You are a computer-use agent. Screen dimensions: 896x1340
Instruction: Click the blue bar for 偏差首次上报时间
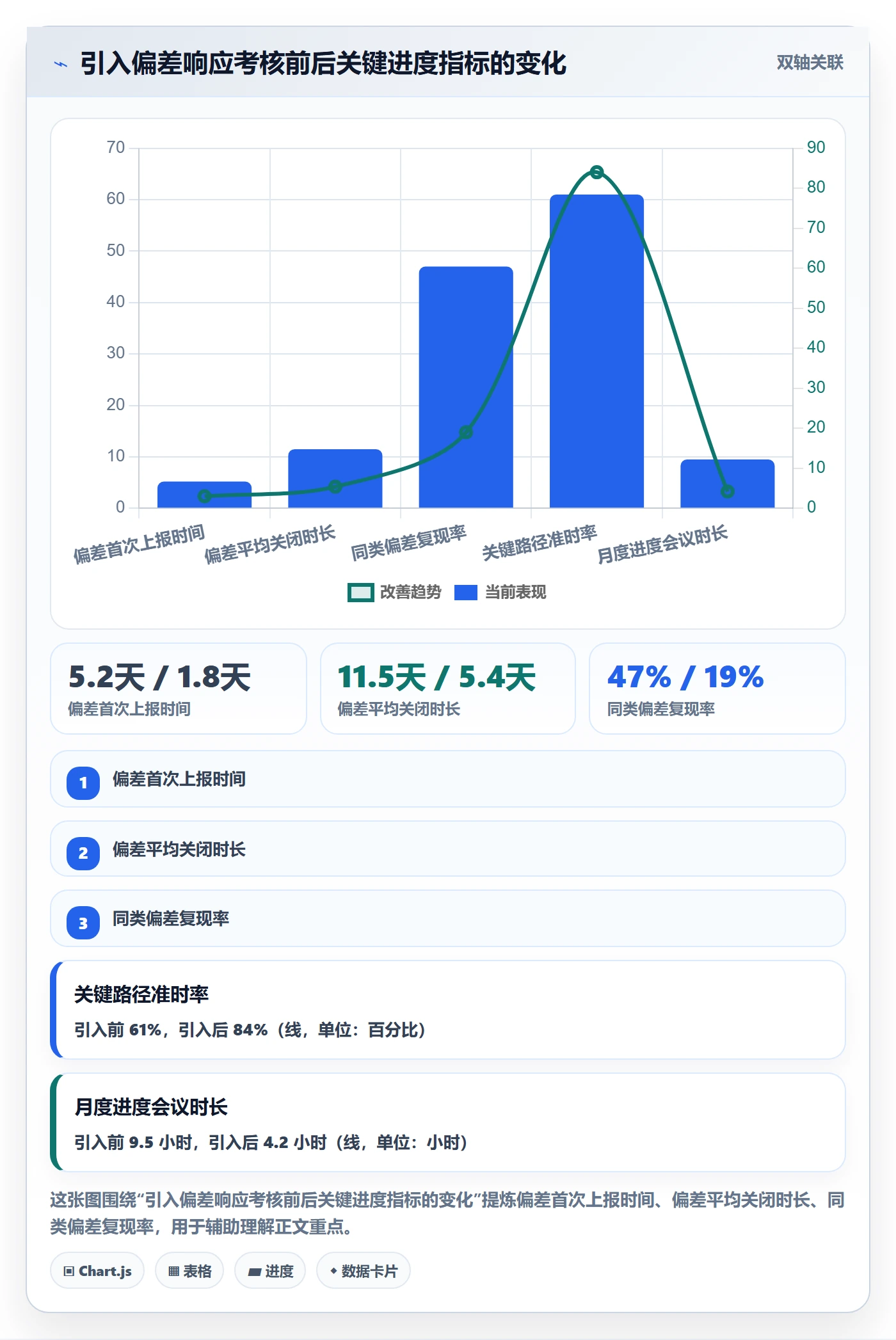tap(205, 495)
